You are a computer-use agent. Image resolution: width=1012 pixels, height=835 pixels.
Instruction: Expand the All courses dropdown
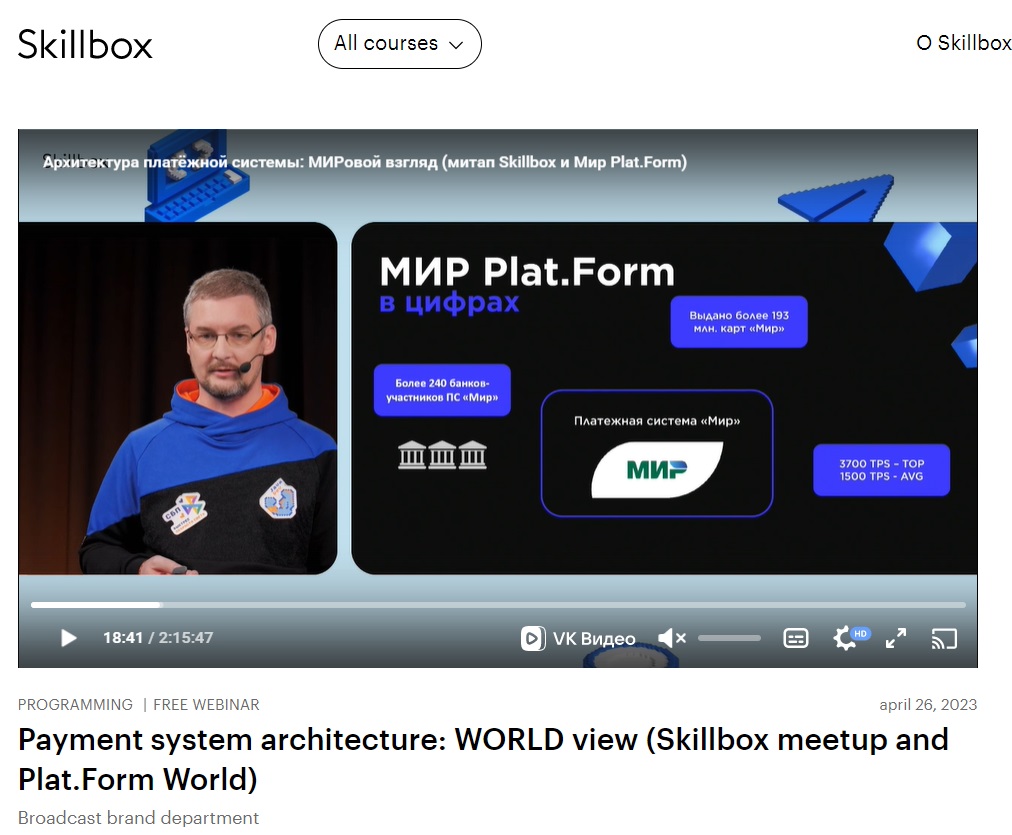tap(400, 44)
